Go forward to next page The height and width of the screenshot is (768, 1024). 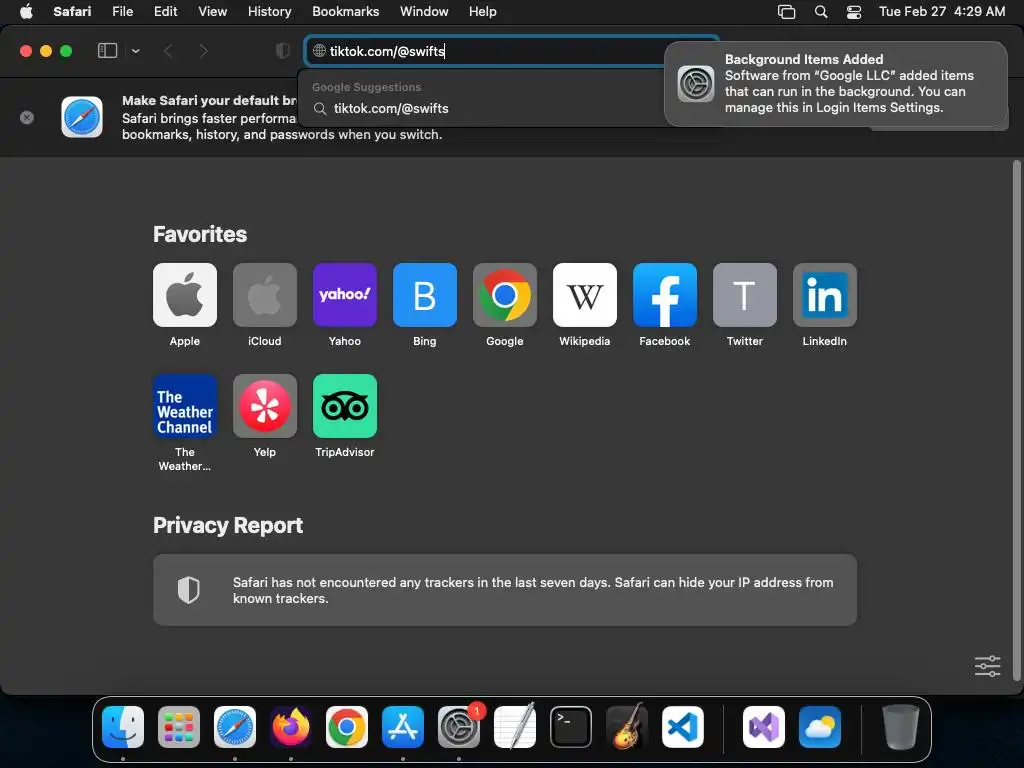203,51
